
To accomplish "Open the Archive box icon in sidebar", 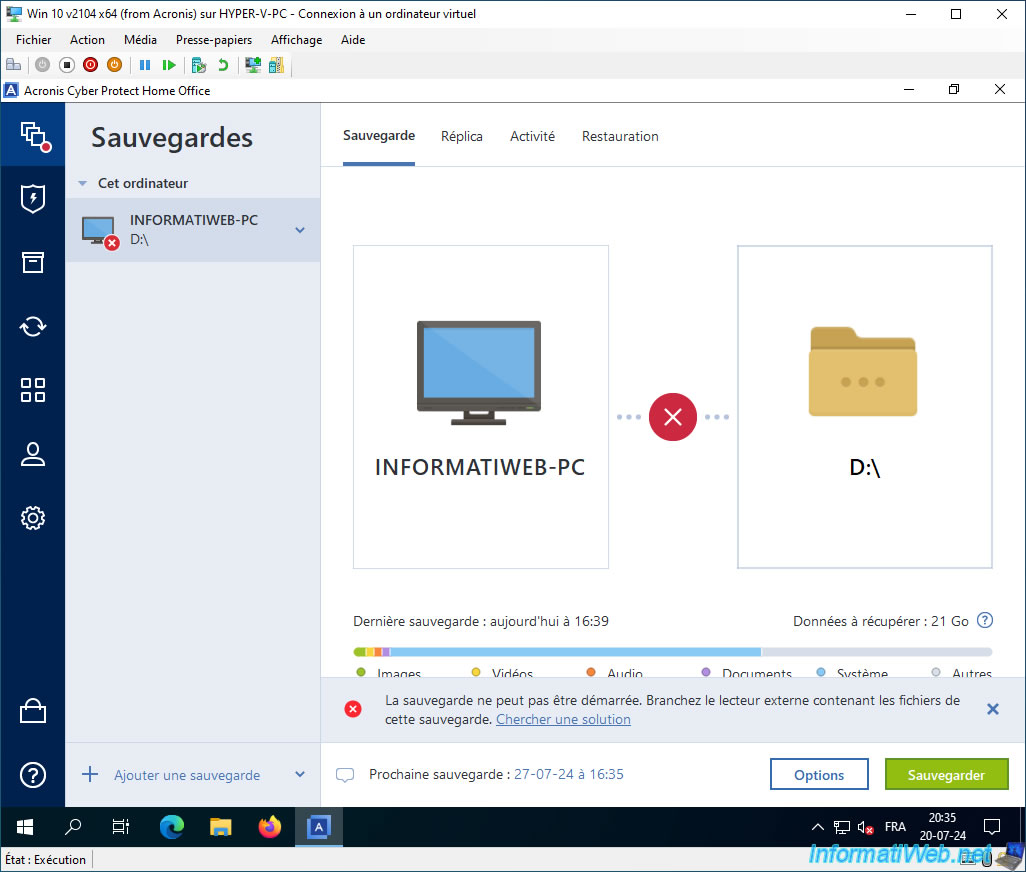I will (x=33, y=262).
